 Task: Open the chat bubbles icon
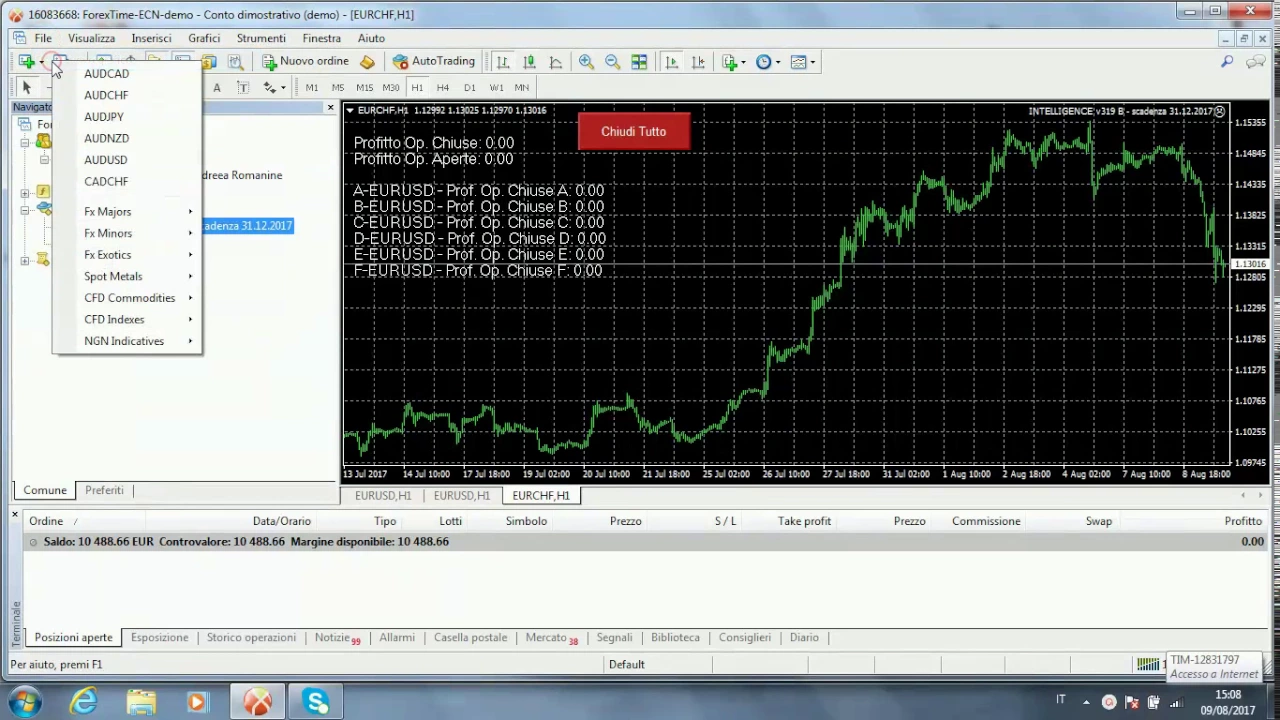pos(1255,62)
